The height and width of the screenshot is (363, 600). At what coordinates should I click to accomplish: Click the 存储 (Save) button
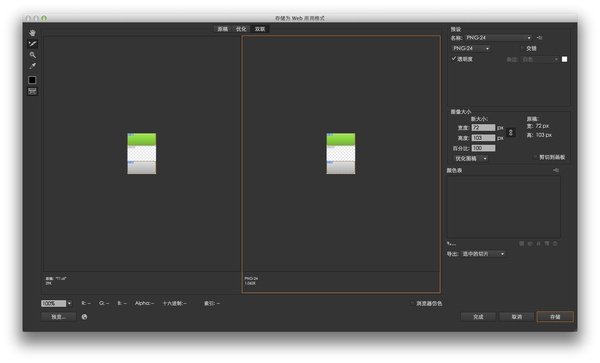(555, 317)
